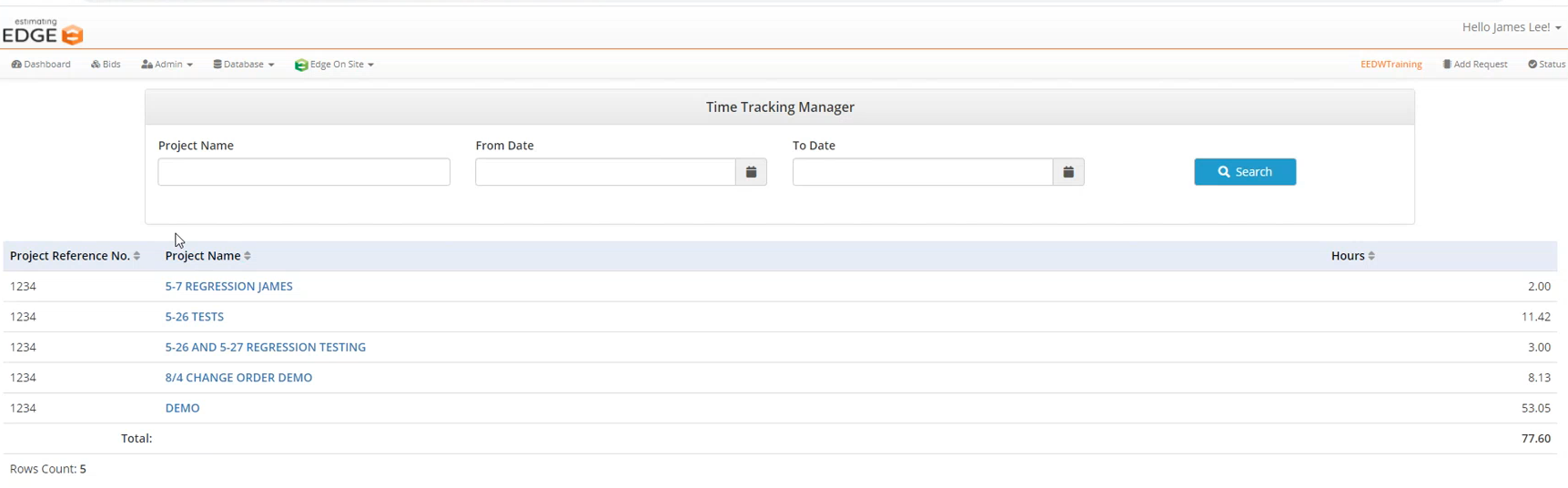Expand the Admin dropdown menu

(167, 65)
